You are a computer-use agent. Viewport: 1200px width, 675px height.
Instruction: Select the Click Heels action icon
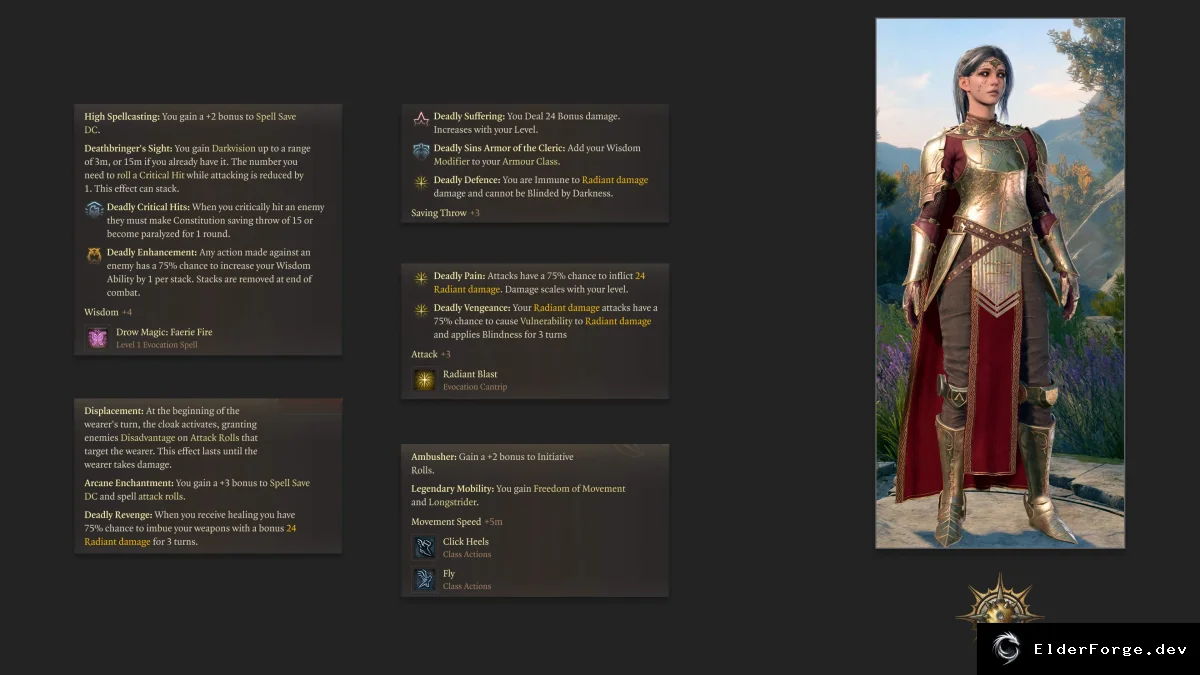click(x=424, y=547)
